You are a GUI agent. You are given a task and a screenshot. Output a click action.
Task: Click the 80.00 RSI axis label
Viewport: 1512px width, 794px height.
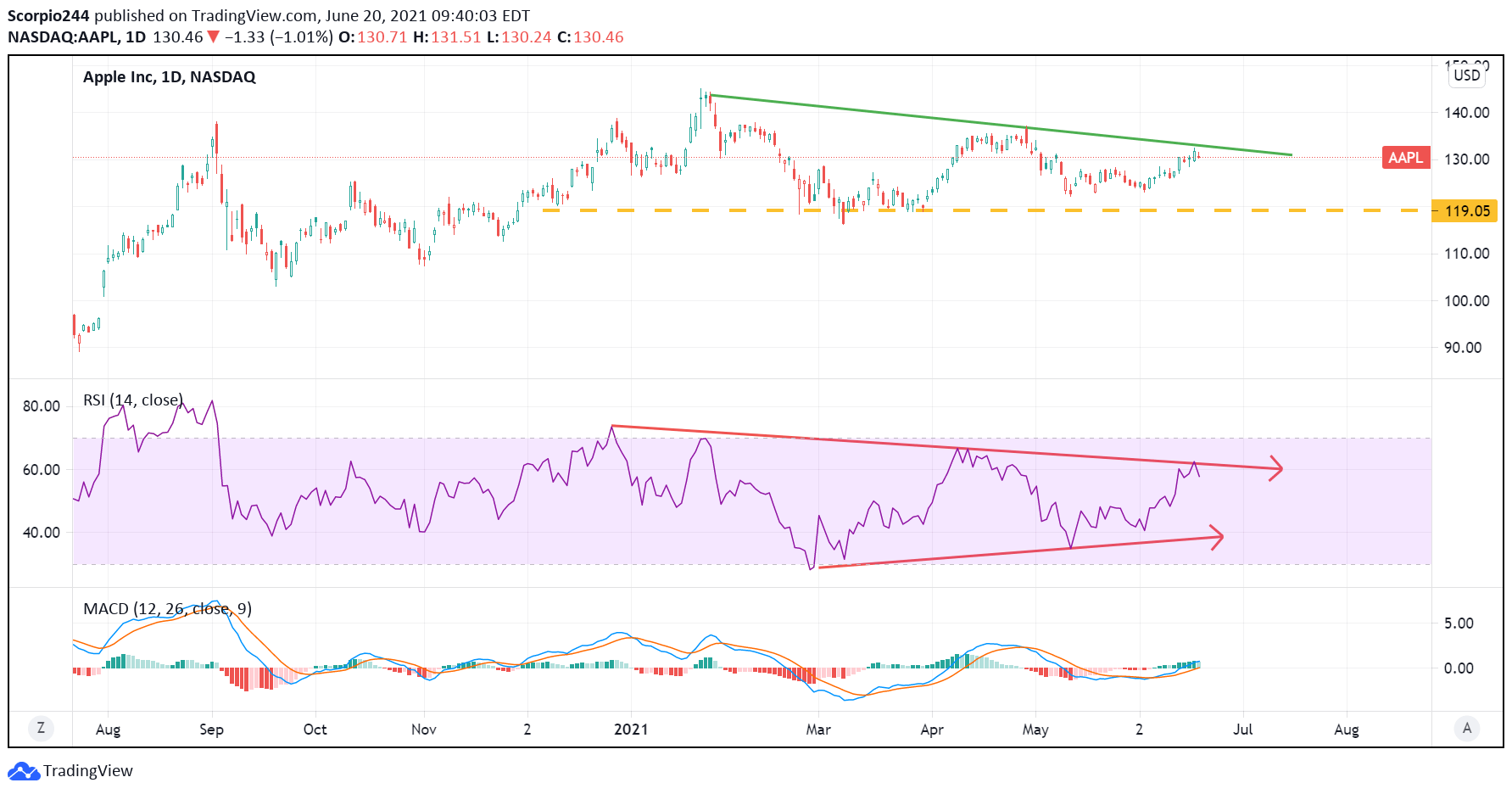pyautogui.click(x=42, y=406)
